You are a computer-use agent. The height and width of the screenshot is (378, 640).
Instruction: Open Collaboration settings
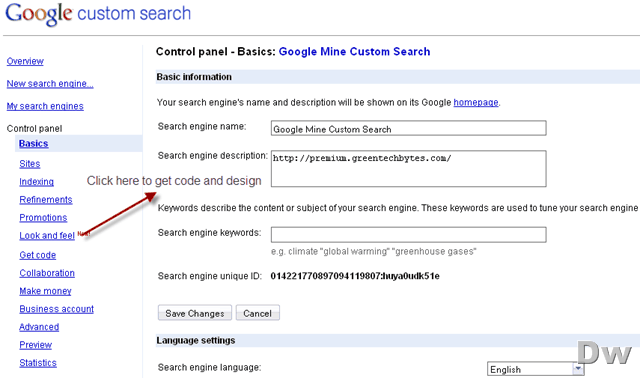tap(47, 273)
